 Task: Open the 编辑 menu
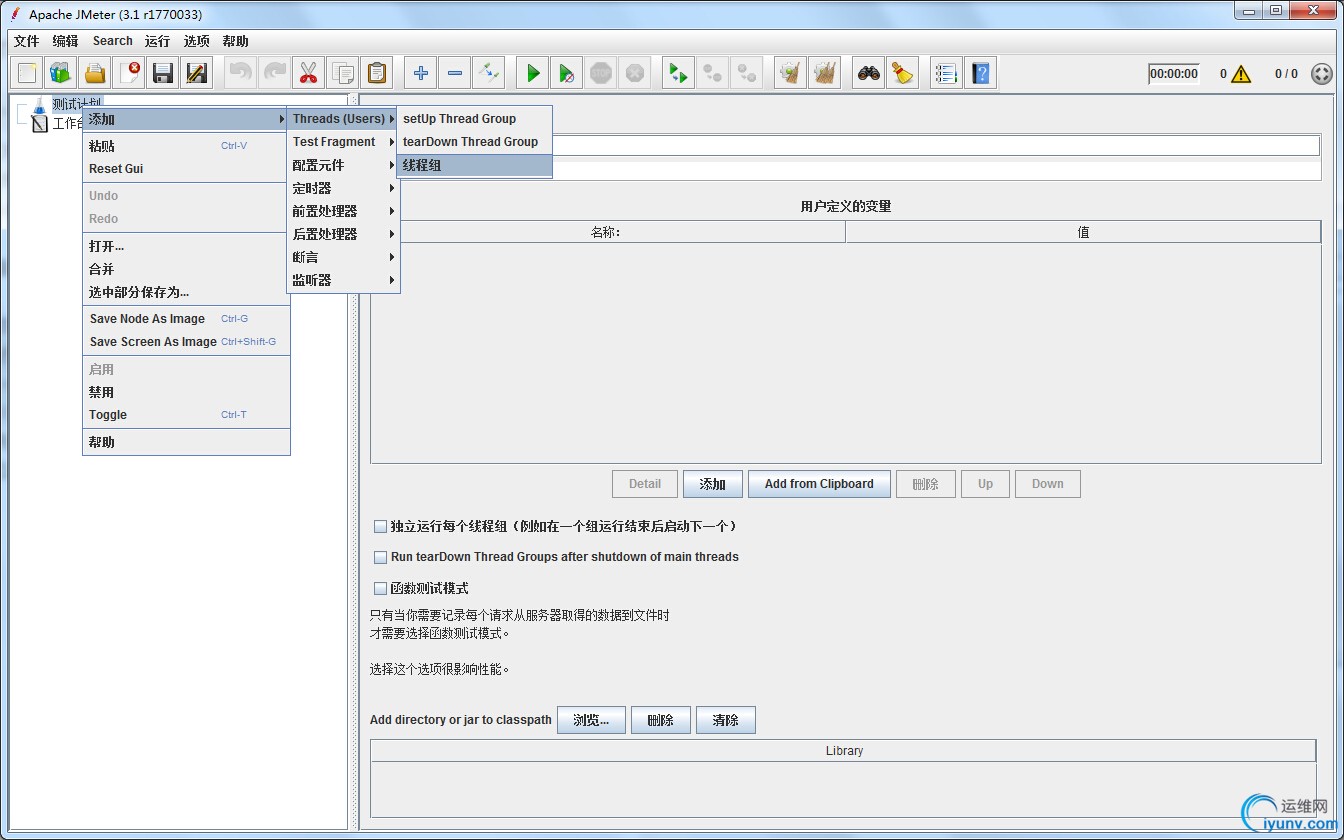point(65,41)
